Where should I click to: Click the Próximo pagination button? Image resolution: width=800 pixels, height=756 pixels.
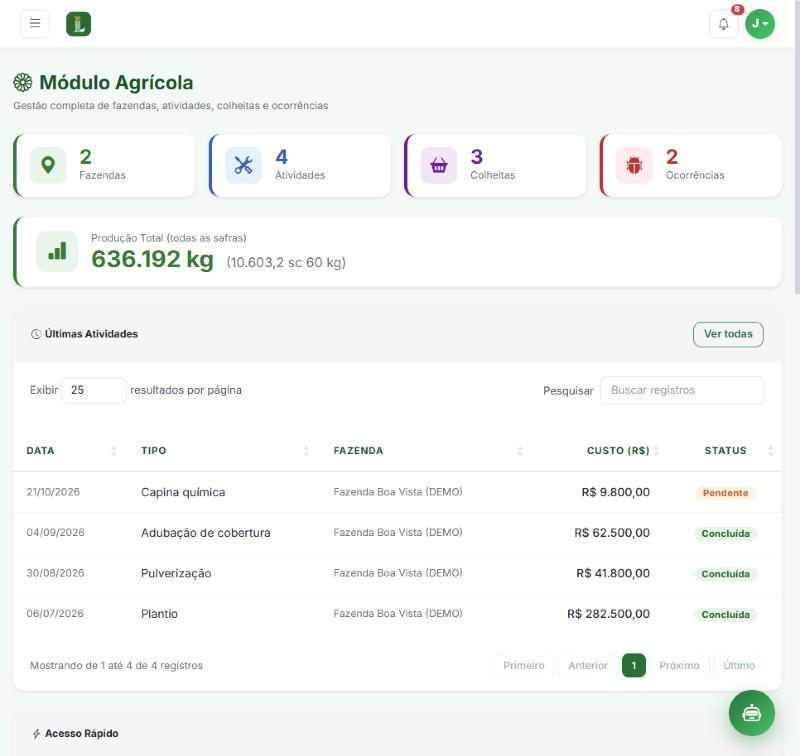point(679,665)
